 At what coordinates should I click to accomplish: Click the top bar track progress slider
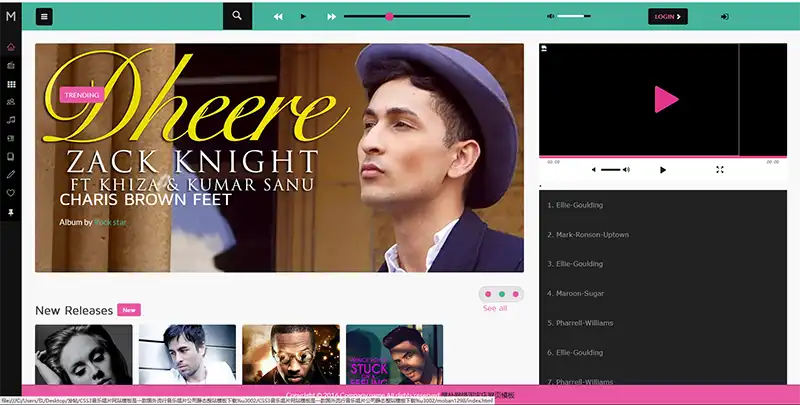407,17
